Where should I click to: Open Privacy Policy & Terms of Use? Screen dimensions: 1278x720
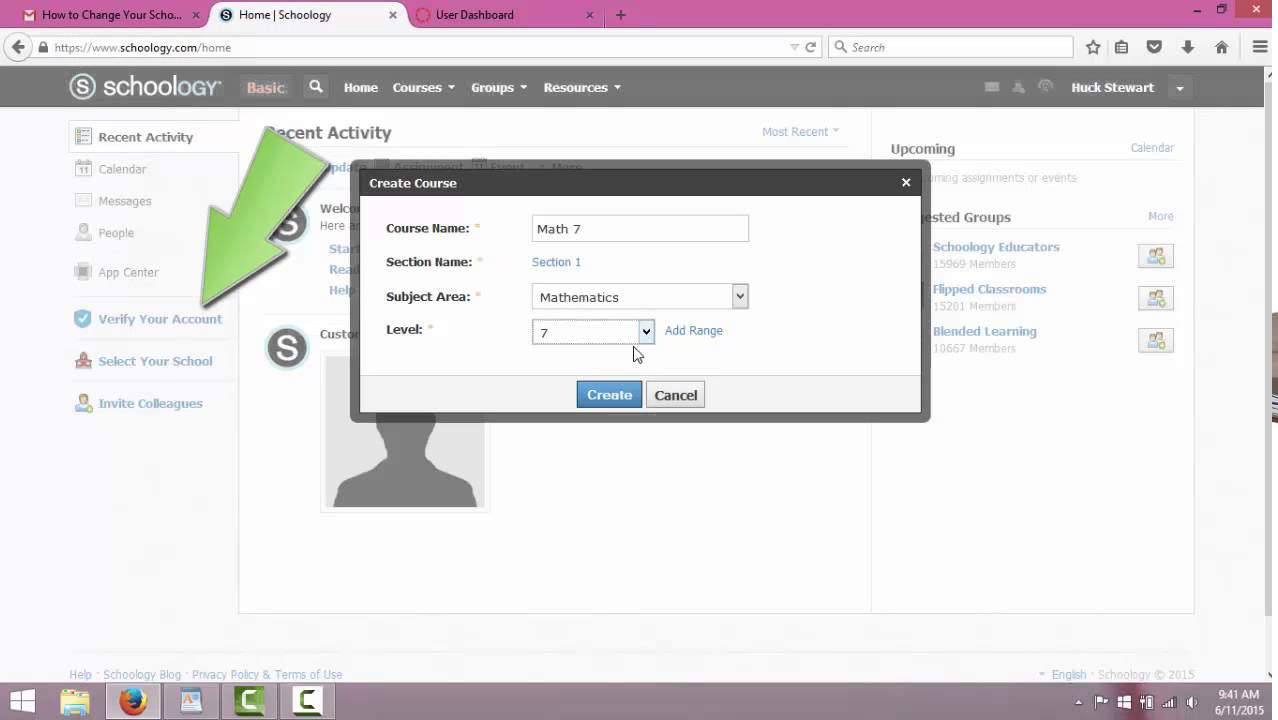(267, 674)
